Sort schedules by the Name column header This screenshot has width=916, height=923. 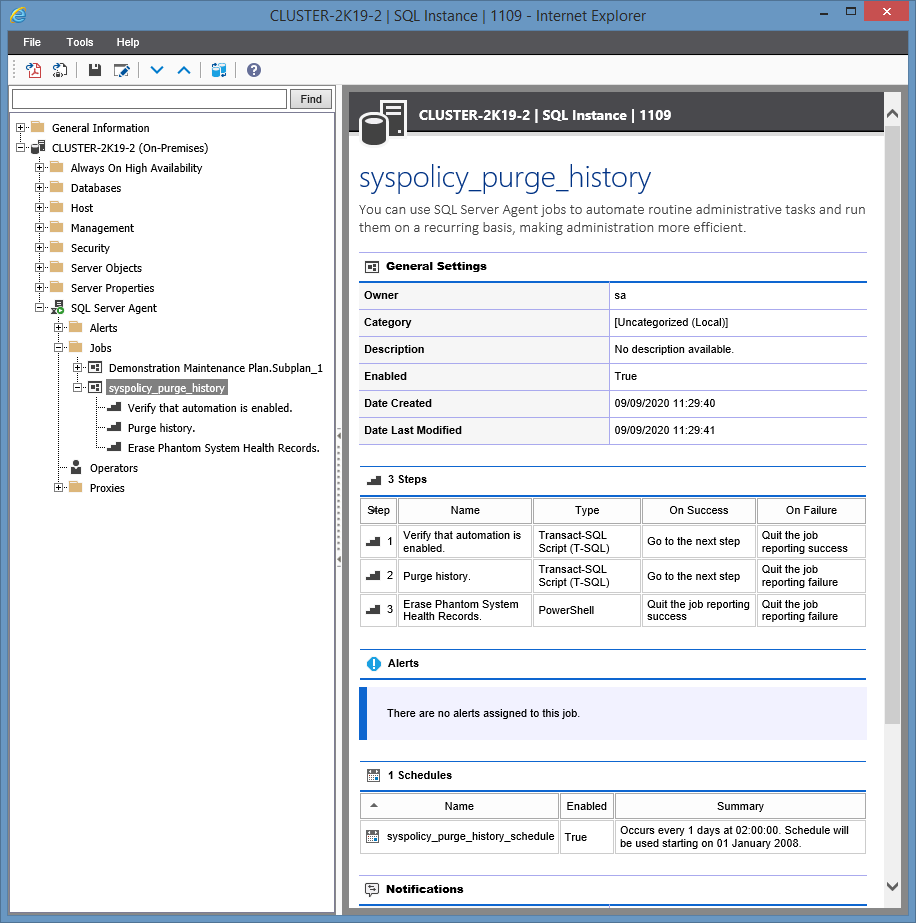click(x=459, y=806)
